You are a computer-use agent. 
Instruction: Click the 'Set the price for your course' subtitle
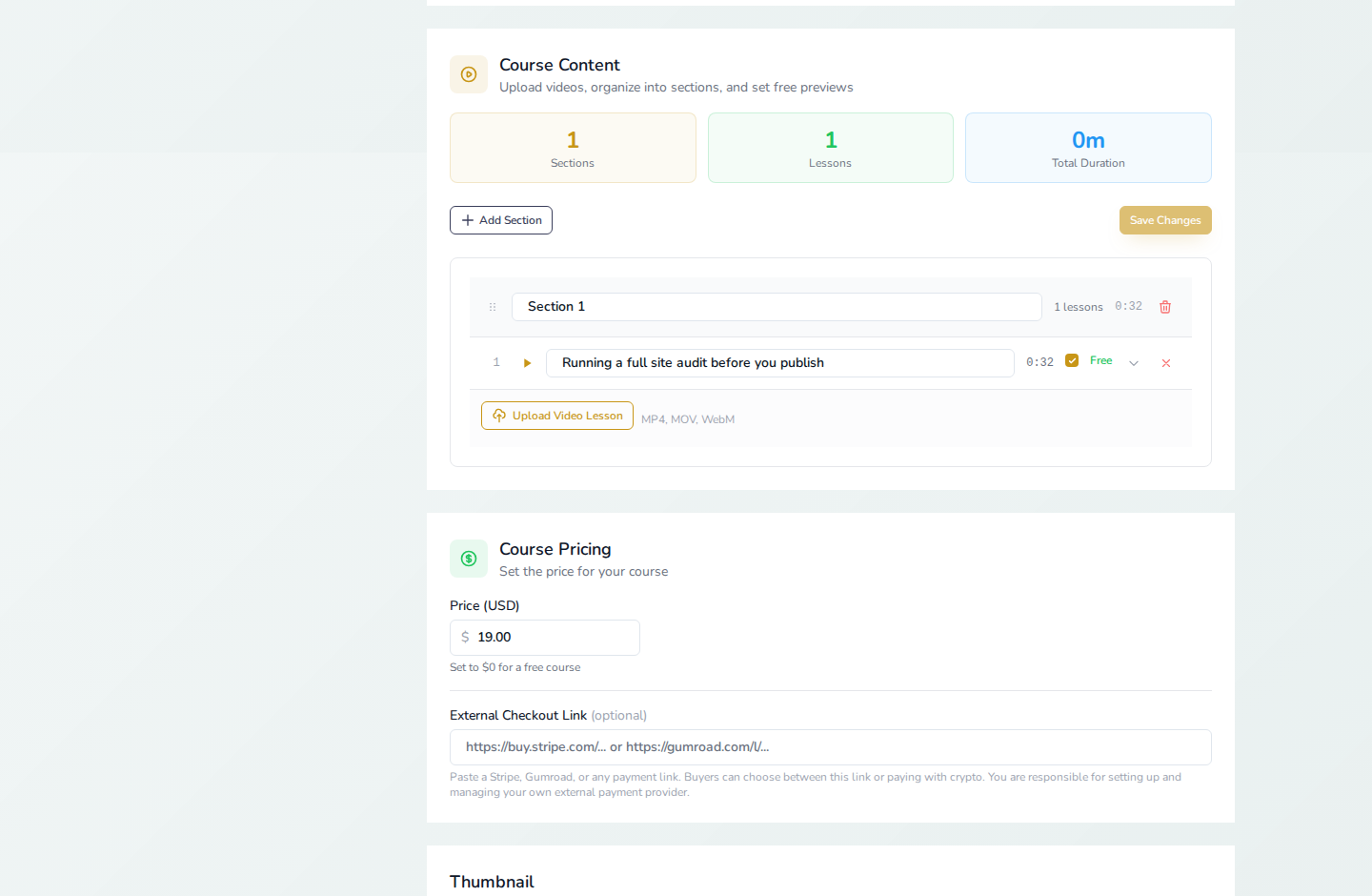tap(584, 572)
